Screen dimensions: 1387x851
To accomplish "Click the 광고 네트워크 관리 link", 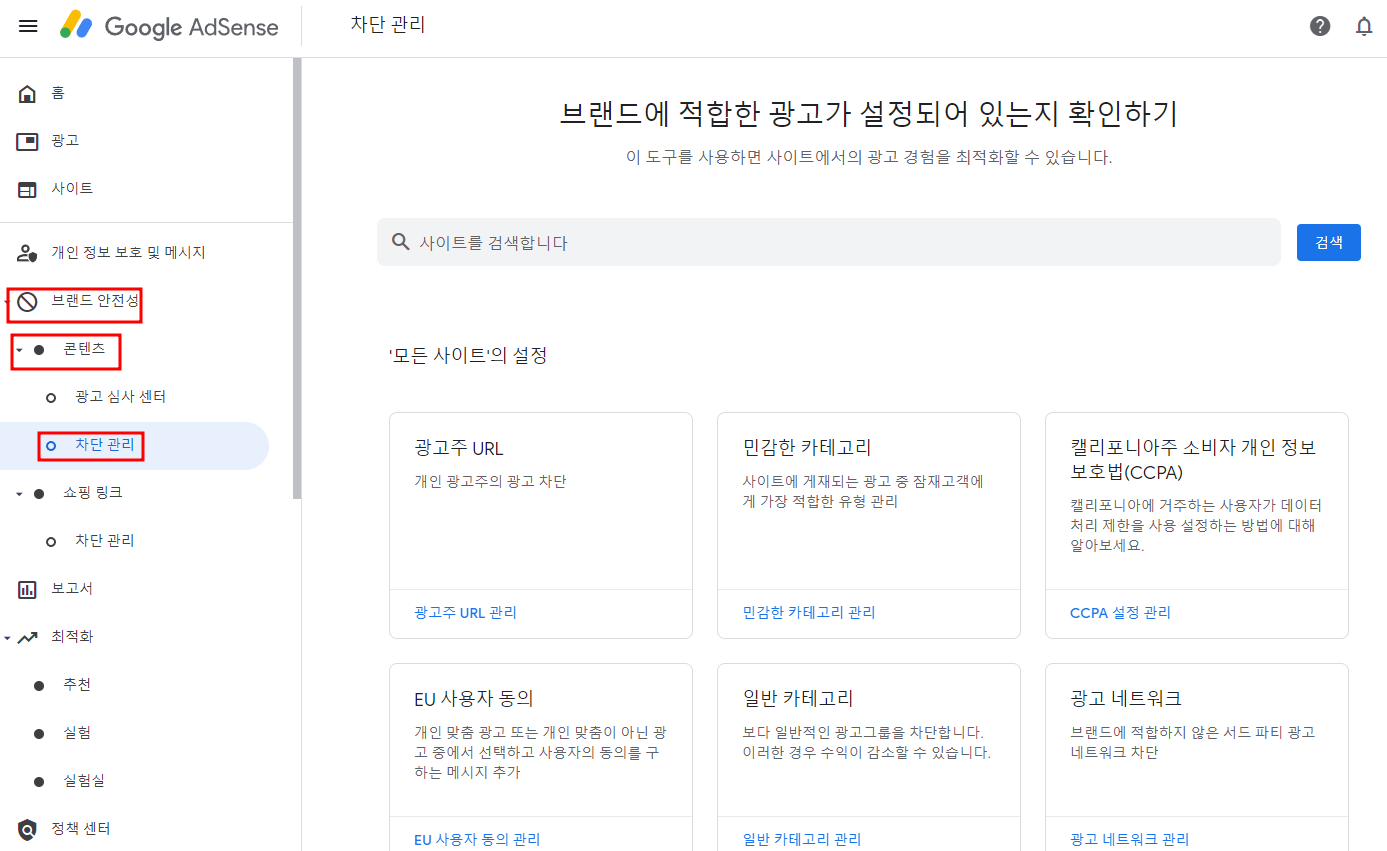I will [x=1130, y=840].
